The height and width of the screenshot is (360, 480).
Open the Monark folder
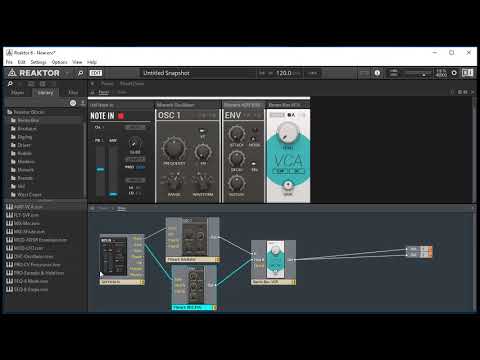[x=25, y=170]
